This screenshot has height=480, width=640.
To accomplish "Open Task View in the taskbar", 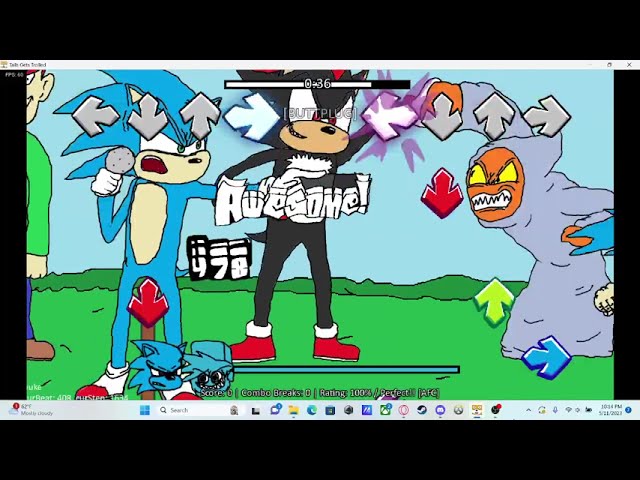I will pos(256,410).
